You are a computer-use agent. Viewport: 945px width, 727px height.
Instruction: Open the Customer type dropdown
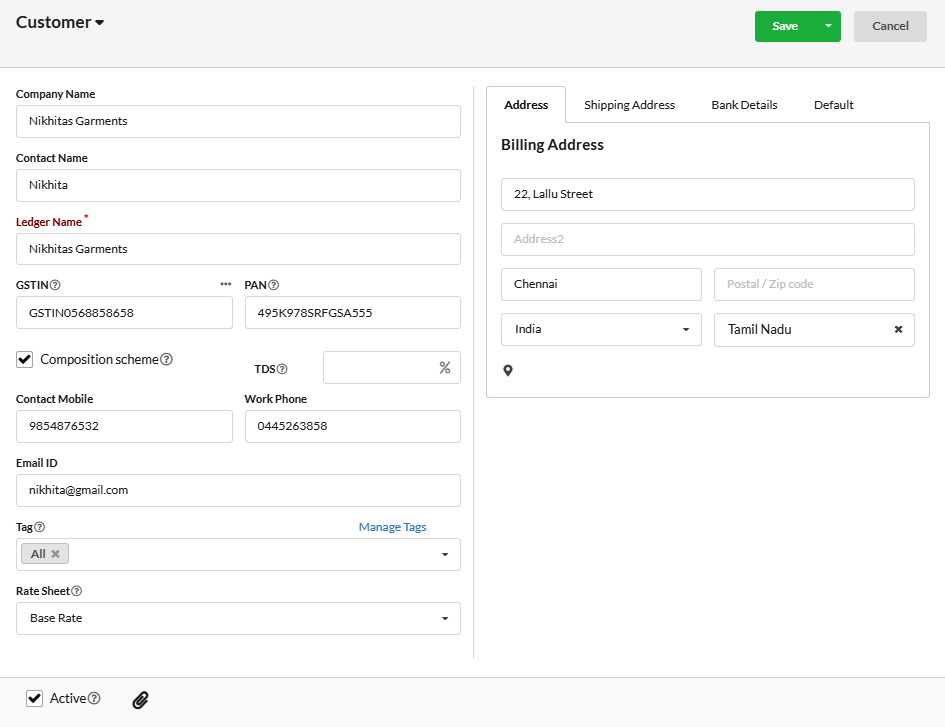coord(60,22)
